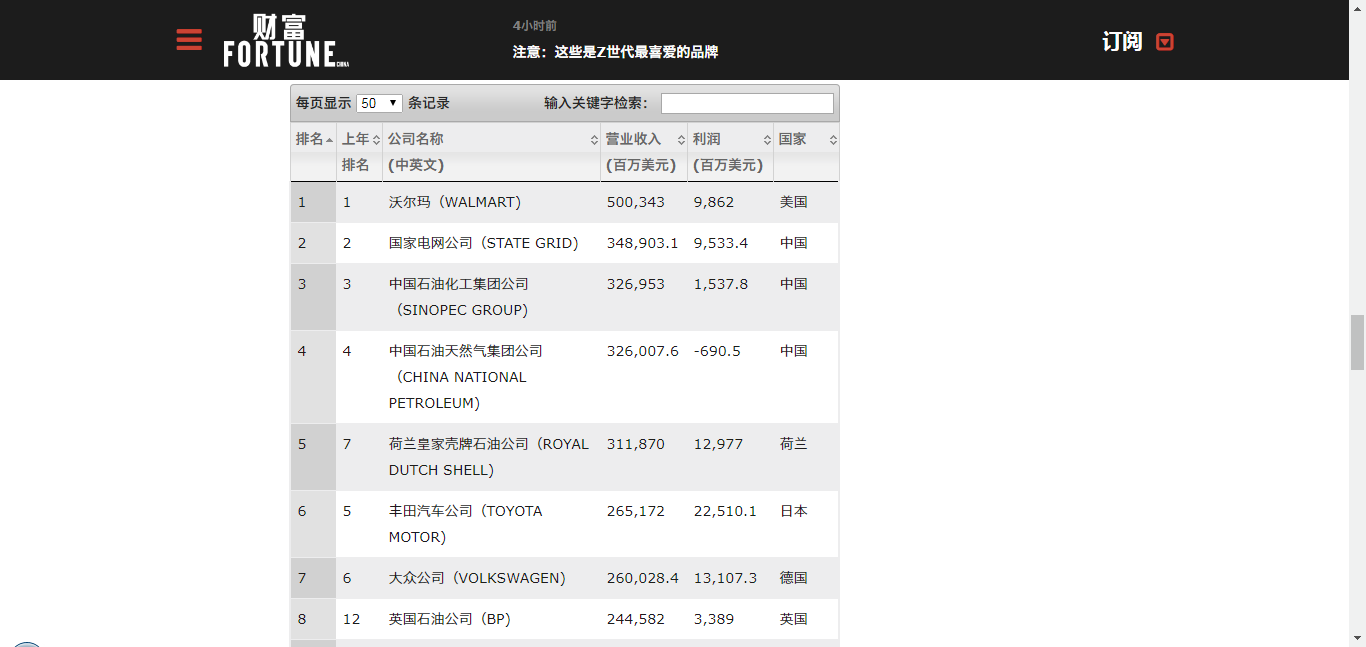1366x647 pixels.
Task: Select 荷兰皇家壳牌石油公司 ROYAL DUTCH SHELL cell
Action: [489, 457]
